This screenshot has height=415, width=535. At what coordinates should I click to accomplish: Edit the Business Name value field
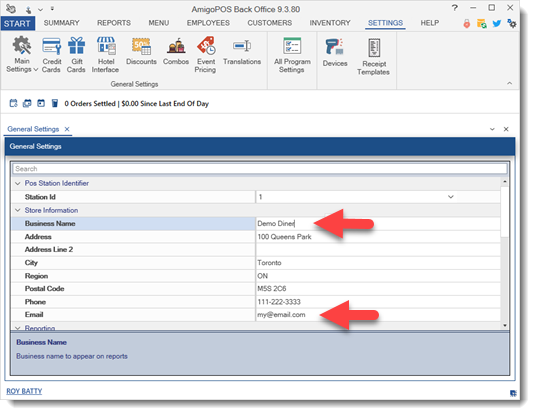pos(378,224)
